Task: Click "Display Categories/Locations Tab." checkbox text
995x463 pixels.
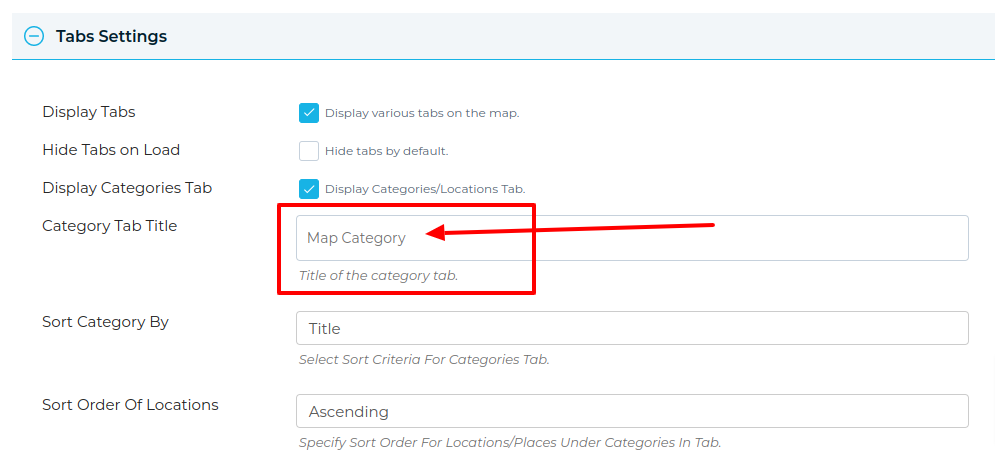Action: coord(425,189)
